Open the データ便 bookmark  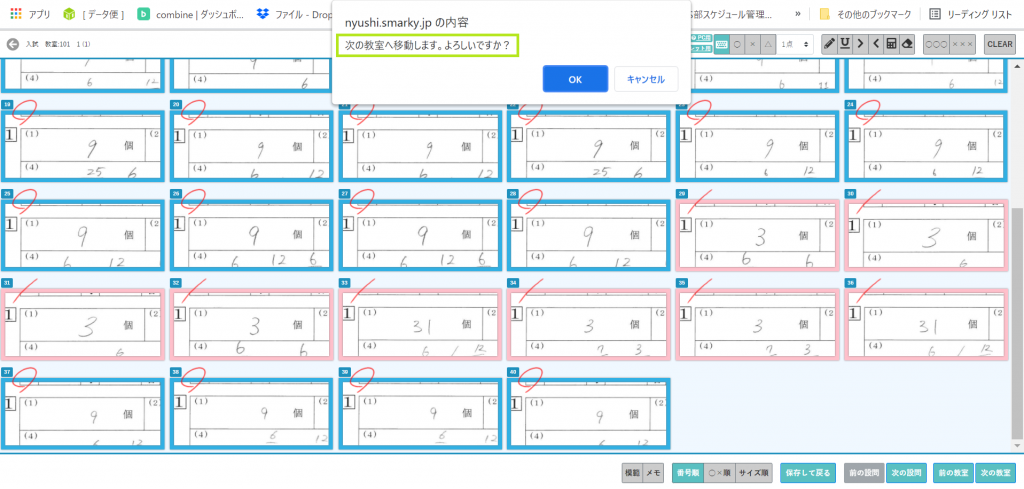(x=95, y=14)
